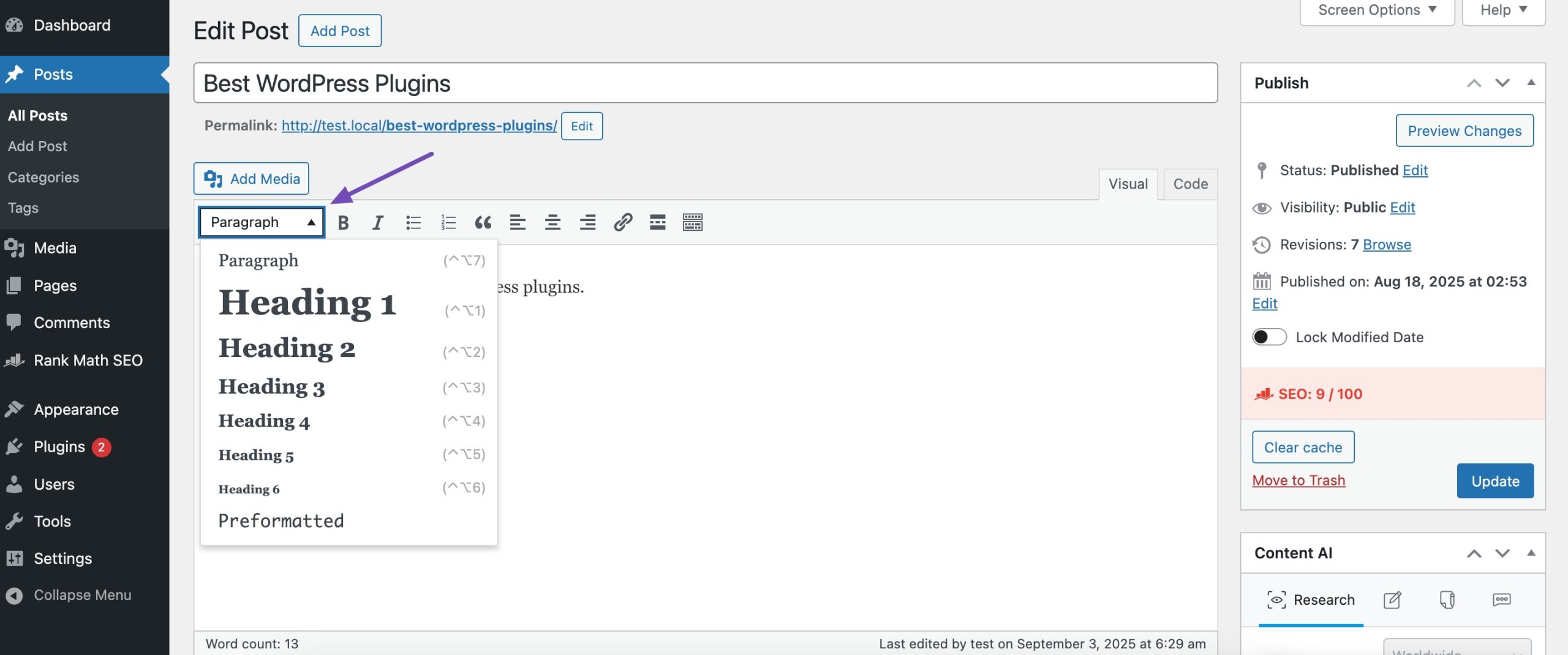Select Paragraph option in format list
1568x655 pixels.
pyautogui.click(x=349, y=260)
